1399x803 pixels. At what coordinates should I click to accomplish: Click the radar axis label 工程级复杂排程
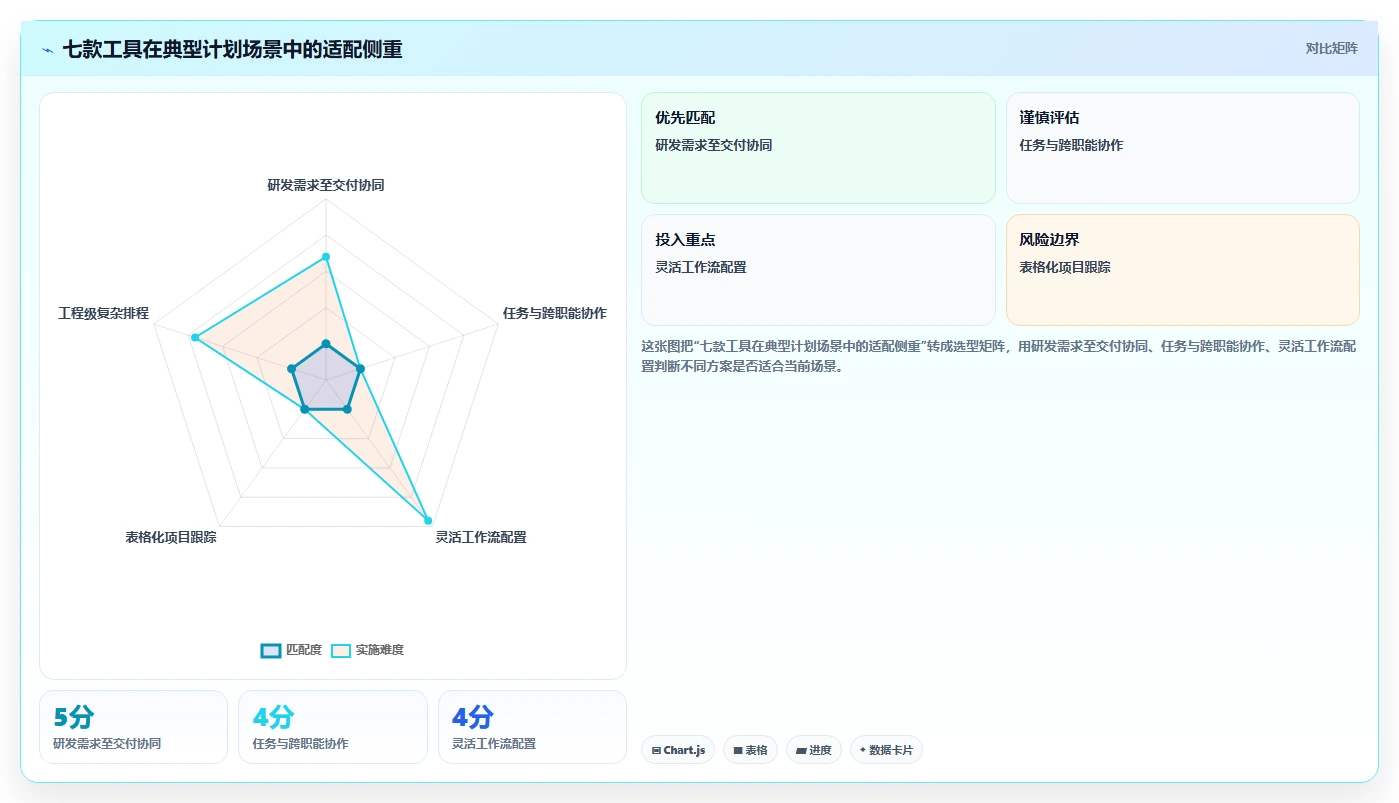click(x=103, y=313)
